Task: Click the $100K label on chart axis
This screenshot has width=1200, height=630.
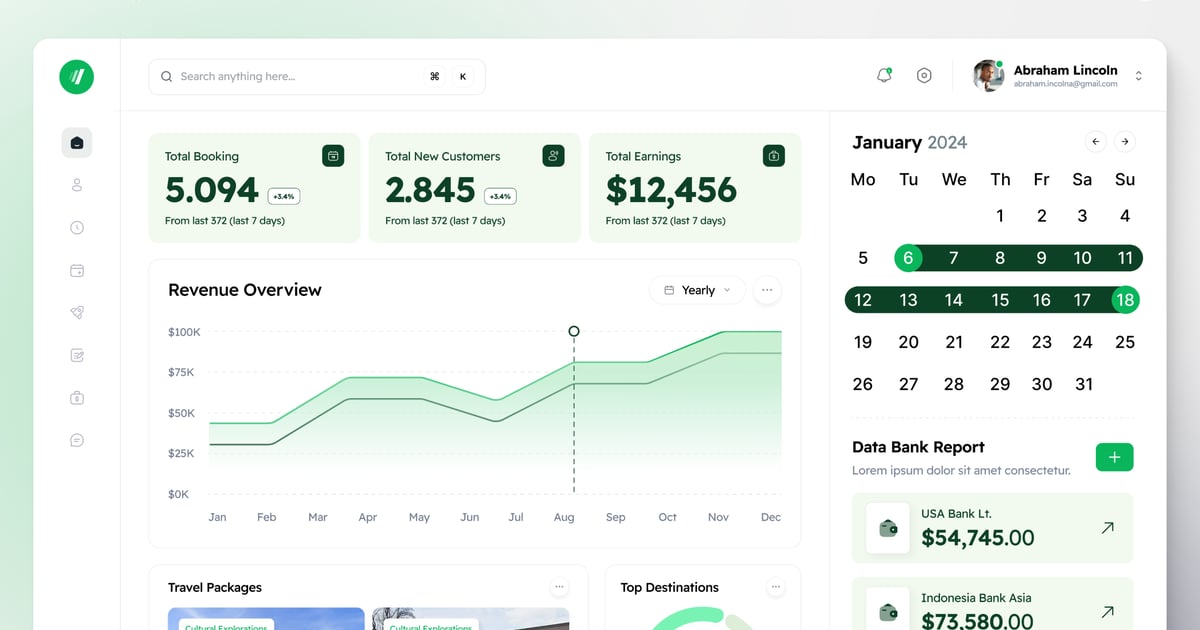Action: pyautogui.click(x=184, y=332)
